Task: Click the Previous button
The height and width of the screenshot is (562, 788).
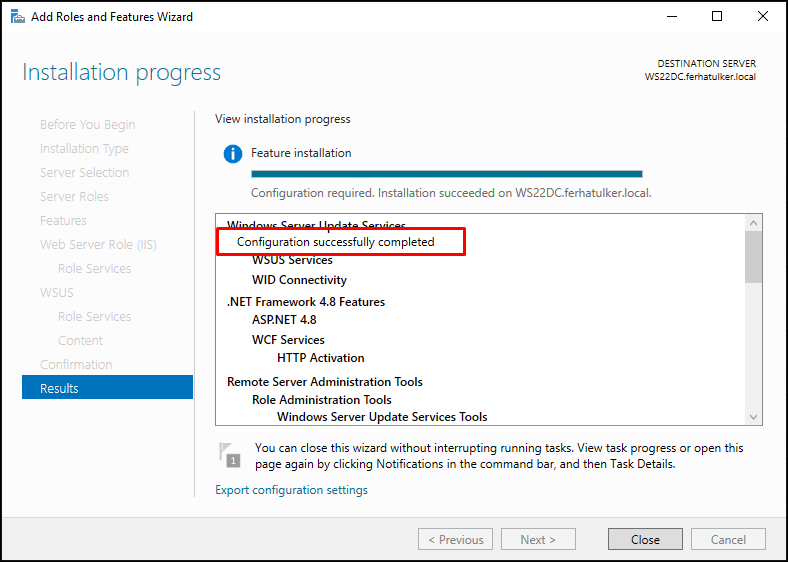Action: click(x=455, y=539)
